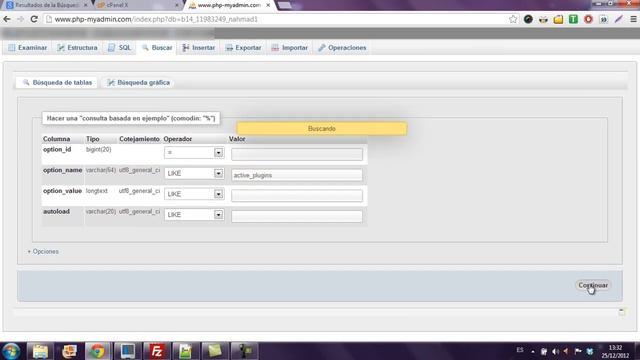Open Google Chrome from the taskbar
640x360 pixels.
point(97,351)
